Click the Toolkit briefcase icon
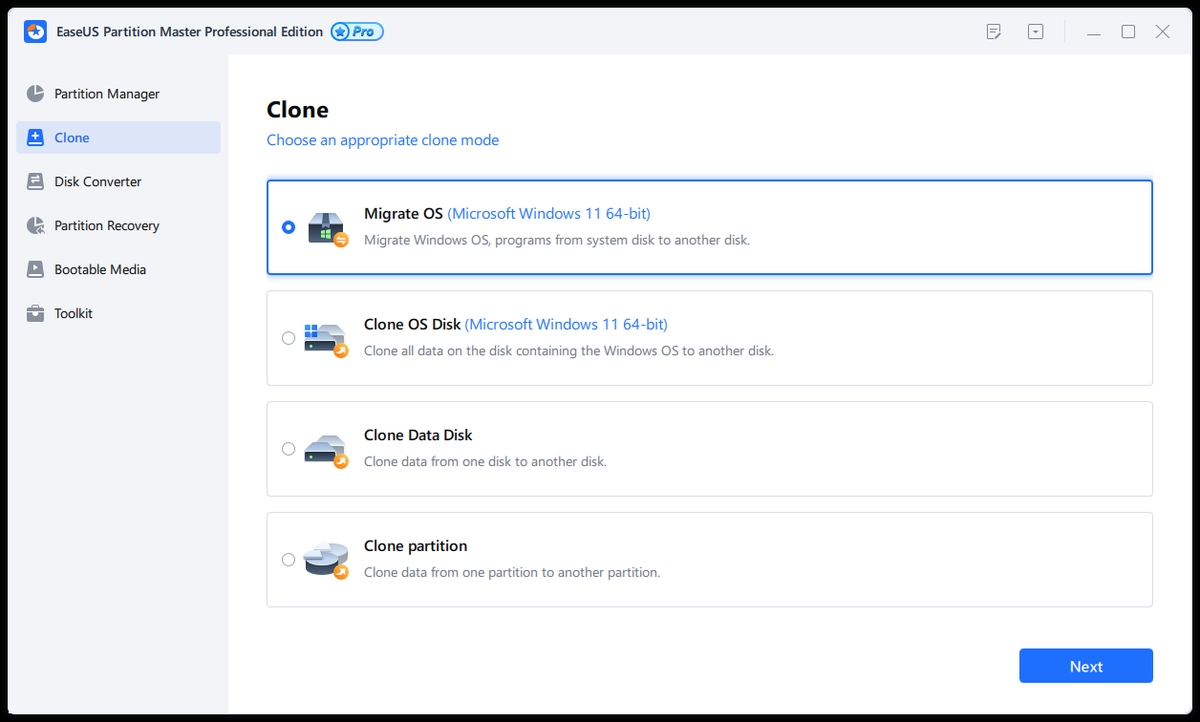 36,314
